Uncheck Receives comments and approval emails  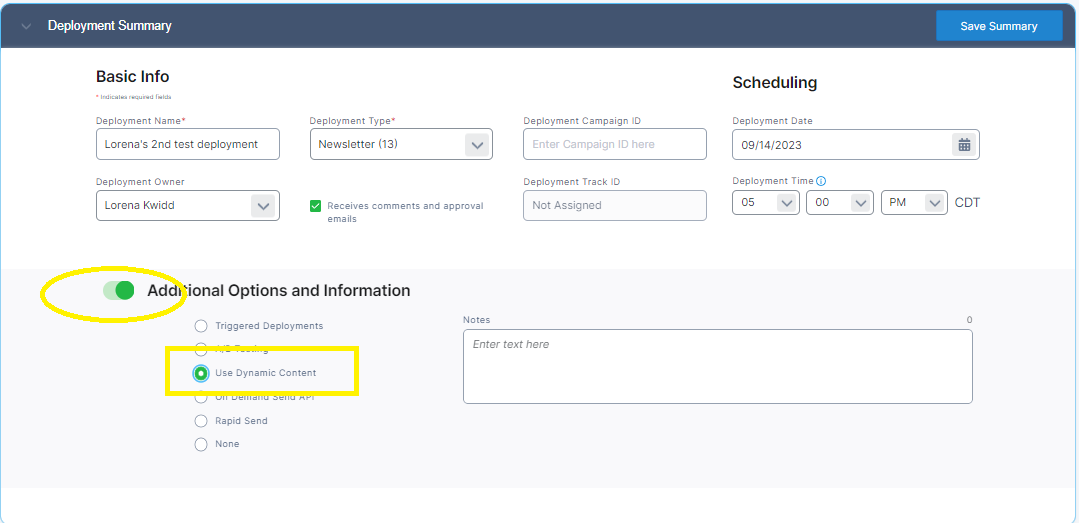click(x=316, y=206)
